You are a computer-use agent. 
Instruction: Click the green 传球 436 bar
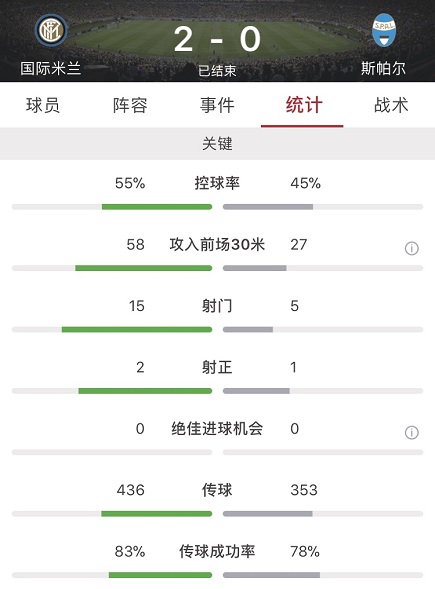click(157, 513)
